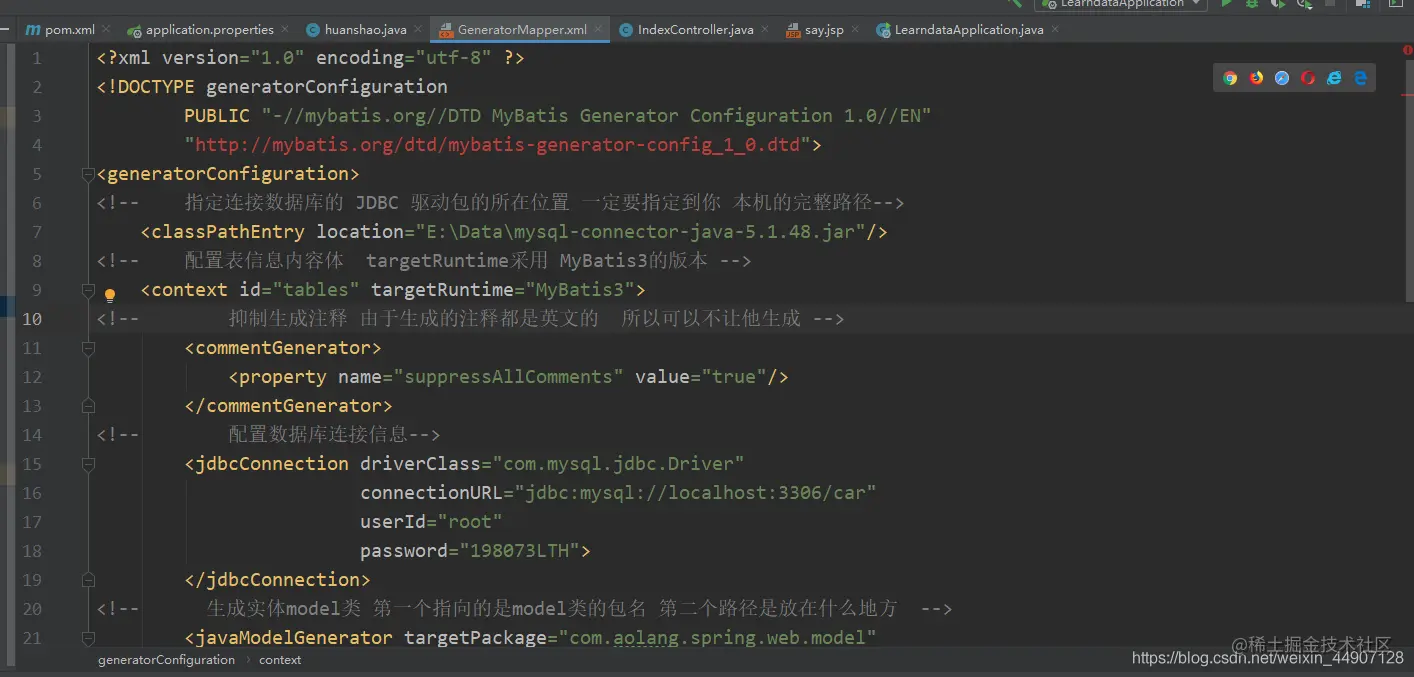Click the "root" userId value

469,522
